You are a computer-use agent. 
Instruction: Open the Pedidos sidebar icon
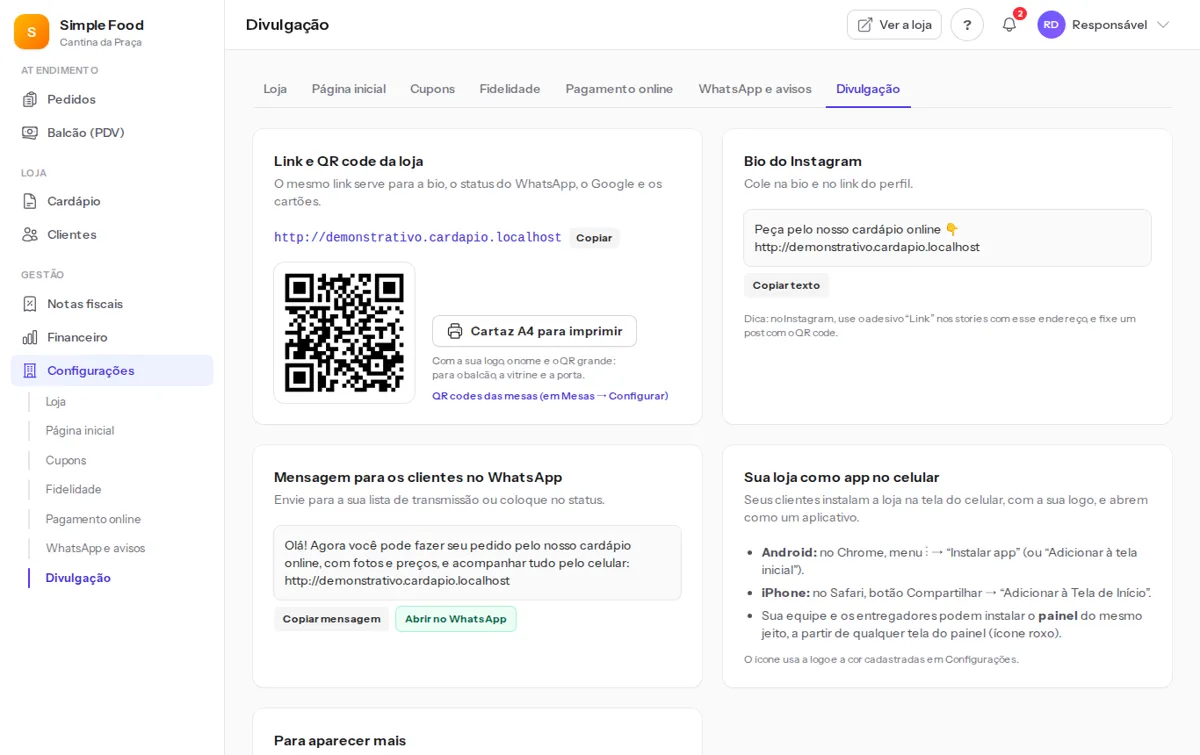[30, 99]
